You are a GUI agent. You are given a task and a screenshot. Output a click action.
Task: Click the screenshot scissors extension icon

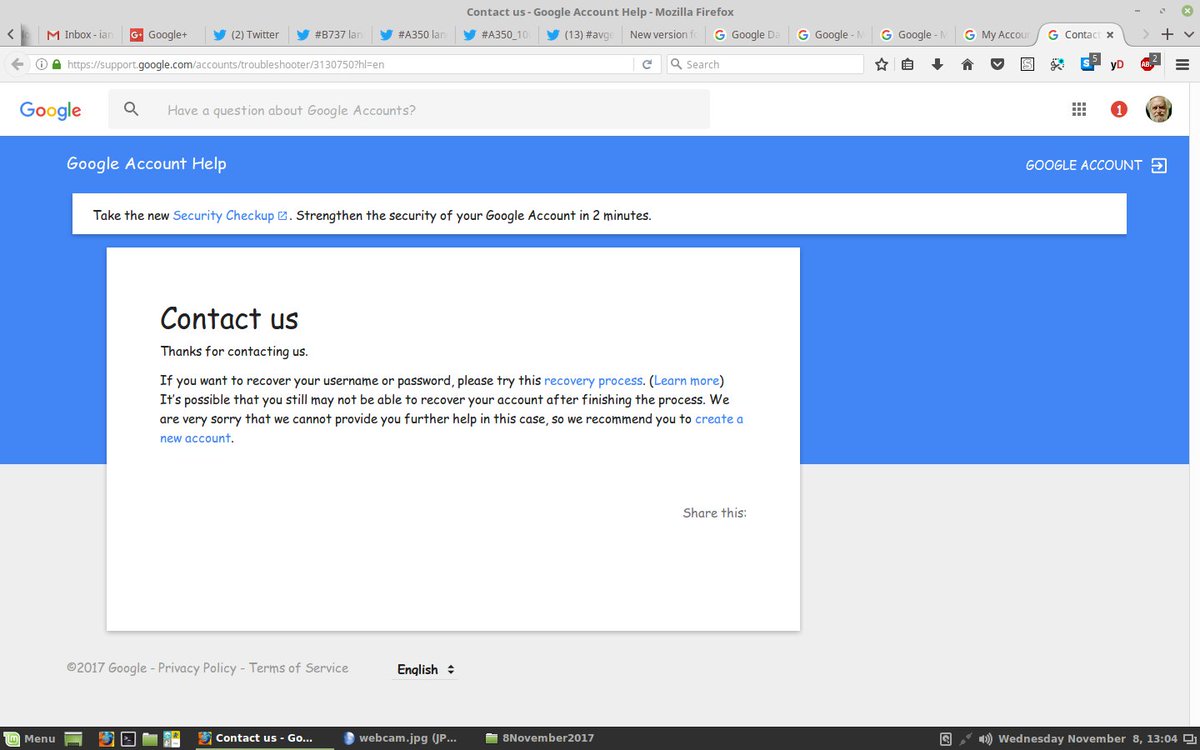1057,64
